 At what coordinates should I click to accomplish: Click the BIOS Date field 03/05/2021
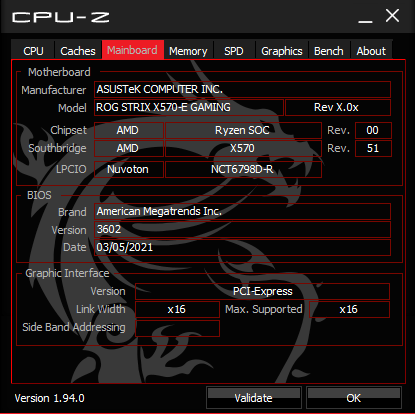tap(242, 247)
